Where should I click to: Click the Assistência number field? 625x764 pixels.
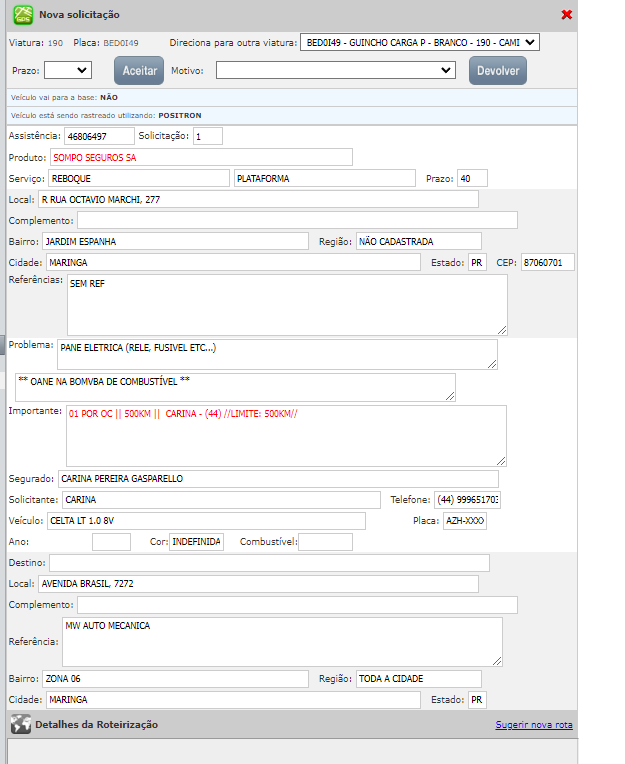98,136
